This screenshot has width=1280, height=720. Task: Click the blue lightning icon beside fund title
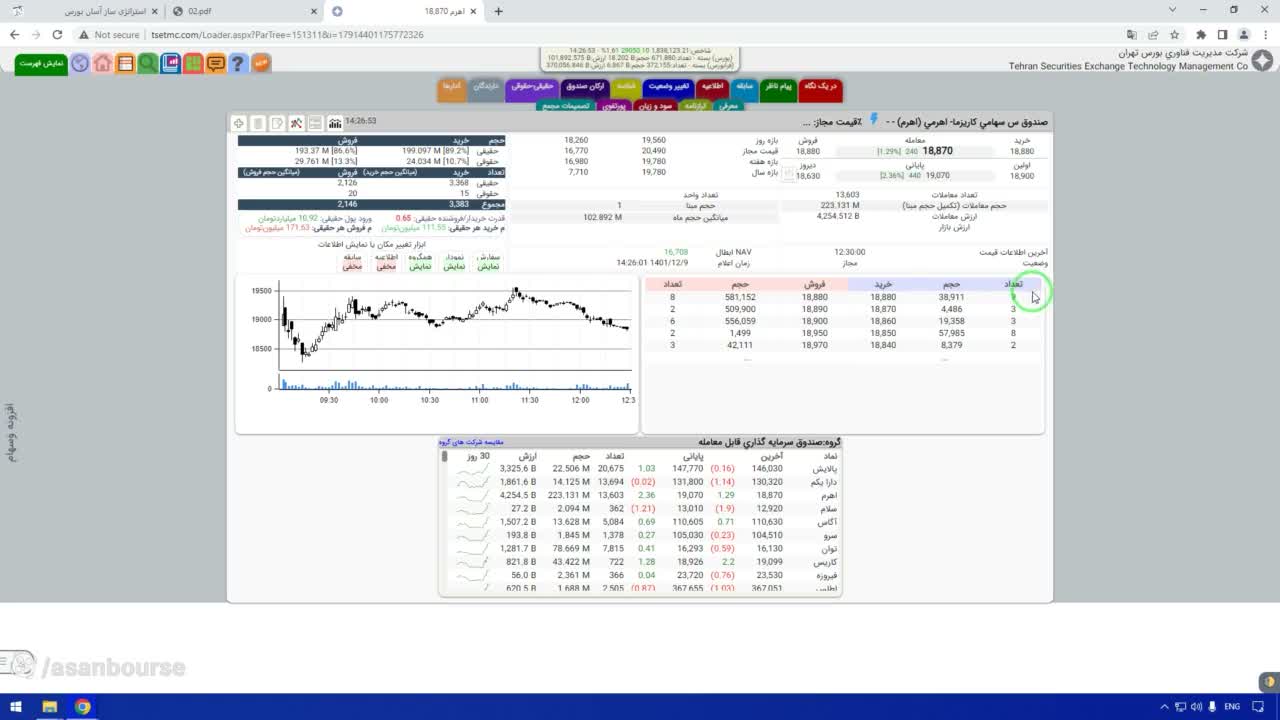(873, 119)
